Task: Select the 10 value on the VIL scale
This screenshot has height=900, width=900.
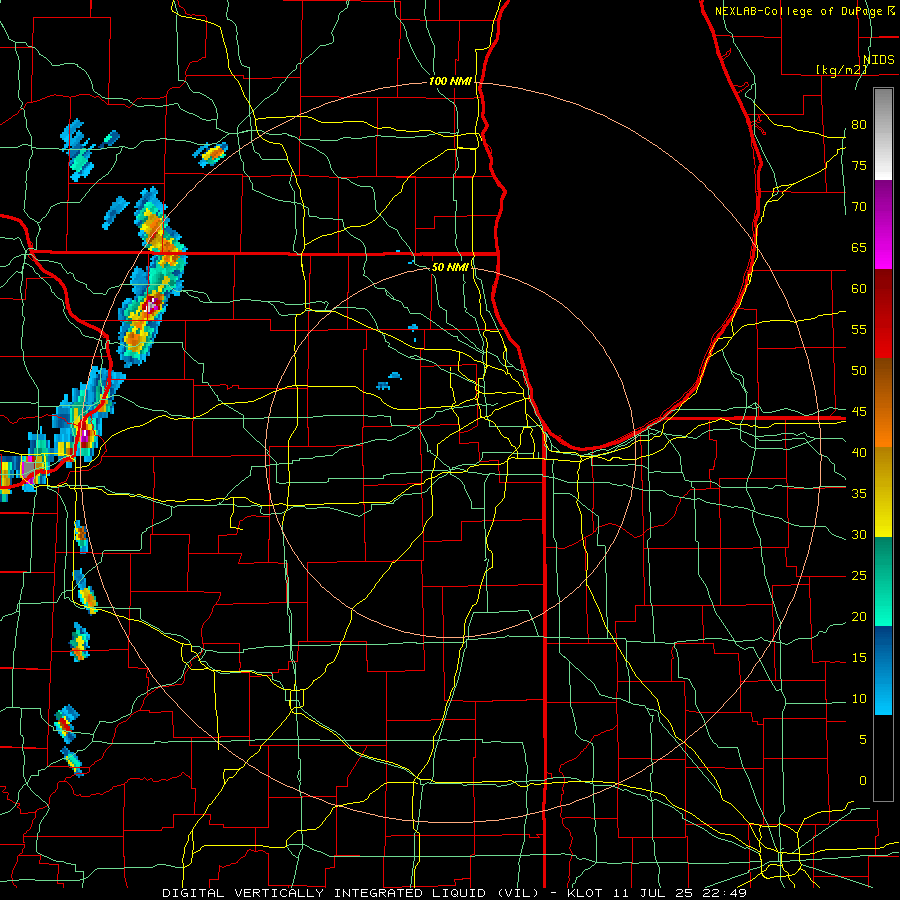Action: 859,699
